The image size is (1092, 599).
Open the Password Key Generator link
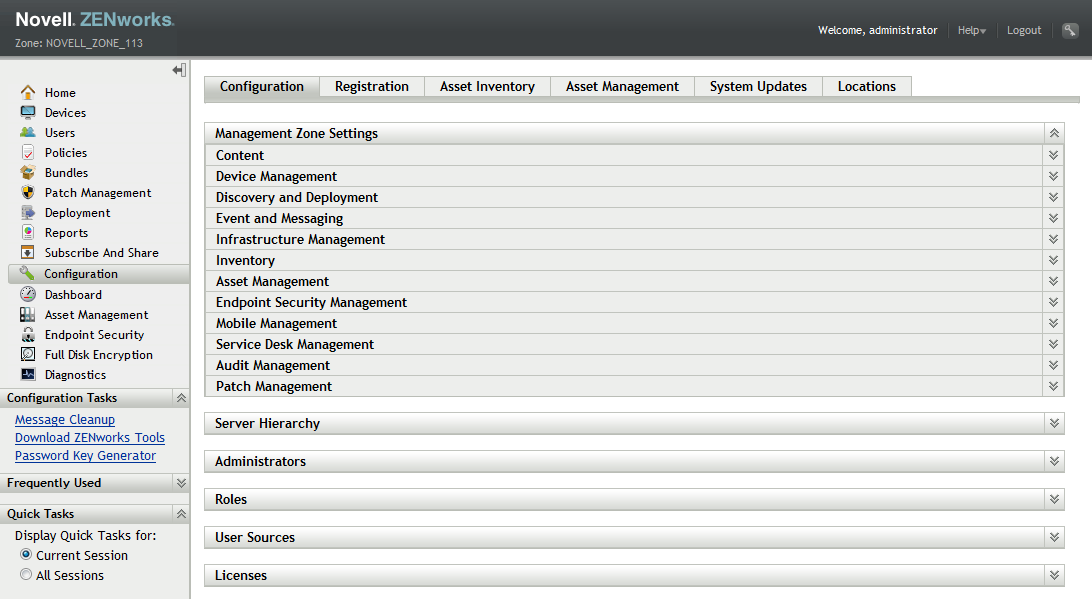[x=85, y=456]
